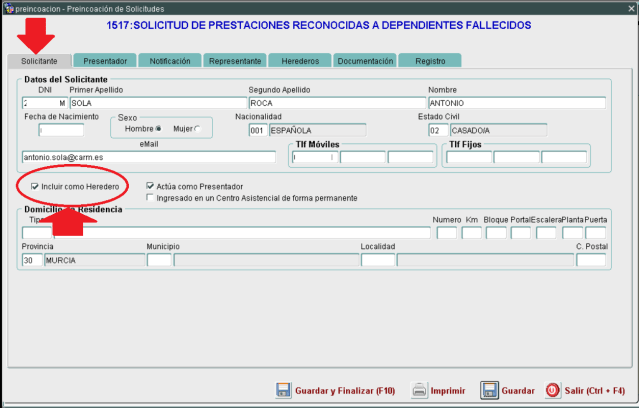Click the second Tlf Fijos field
639x408 pixels.
[x=517, y=157]
